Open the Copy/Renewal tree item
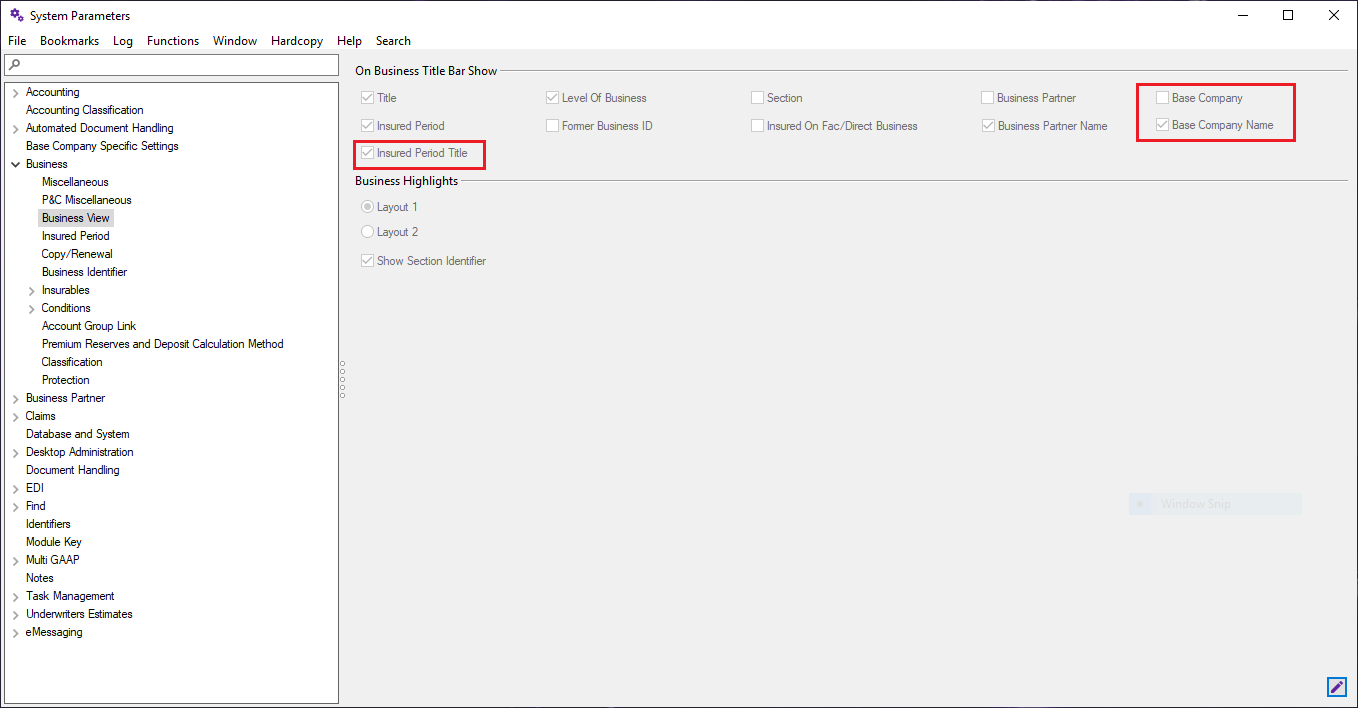 coord(77,254)
